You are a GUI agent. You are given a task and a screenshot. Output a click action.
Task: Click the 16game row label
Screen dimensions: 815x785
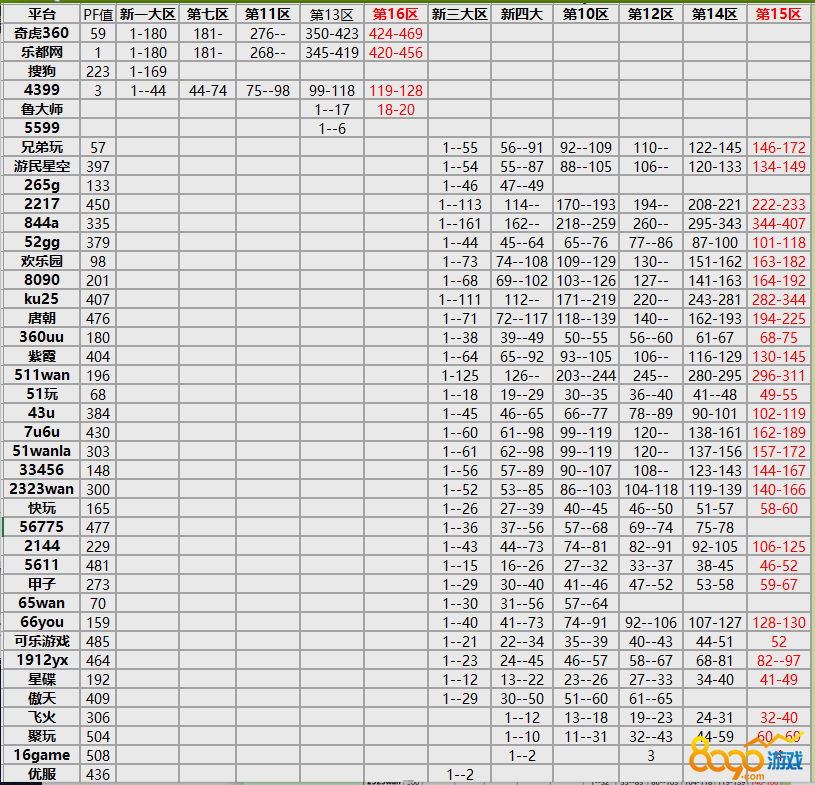(x=42, y=755)
